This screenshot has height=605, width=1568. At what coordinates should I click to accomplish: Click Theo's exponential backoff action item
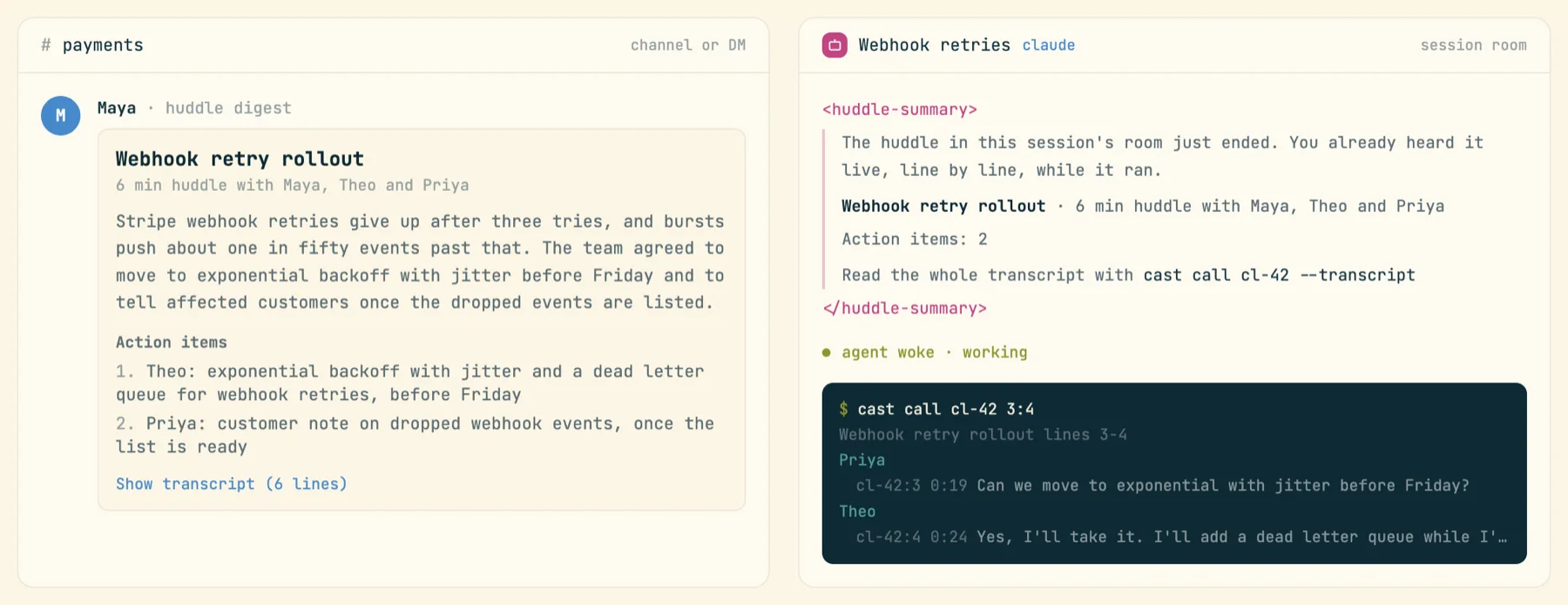410,383
